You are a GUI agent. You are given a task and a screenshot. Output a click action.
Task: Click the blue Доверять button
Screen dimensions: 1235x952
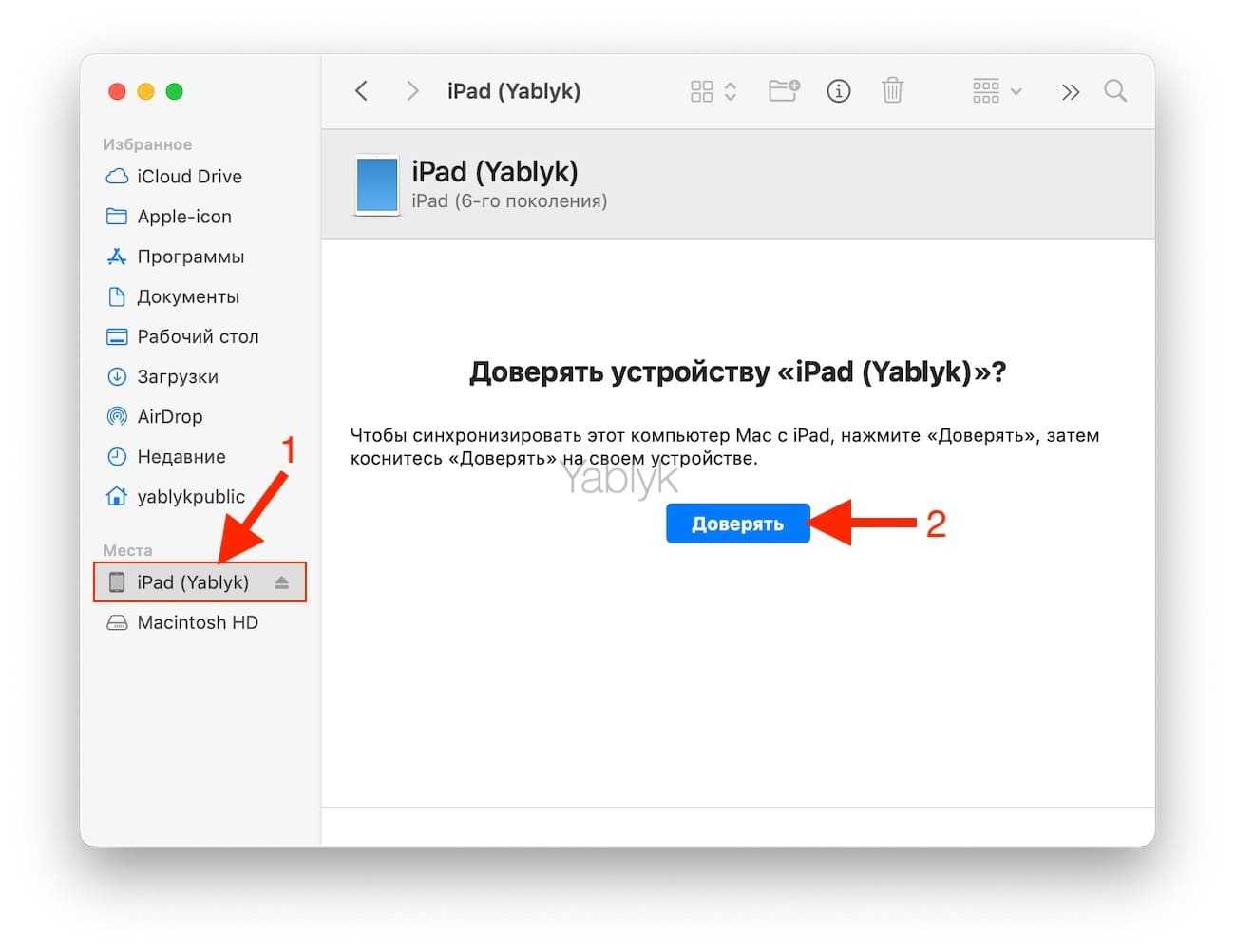point(737,524)
